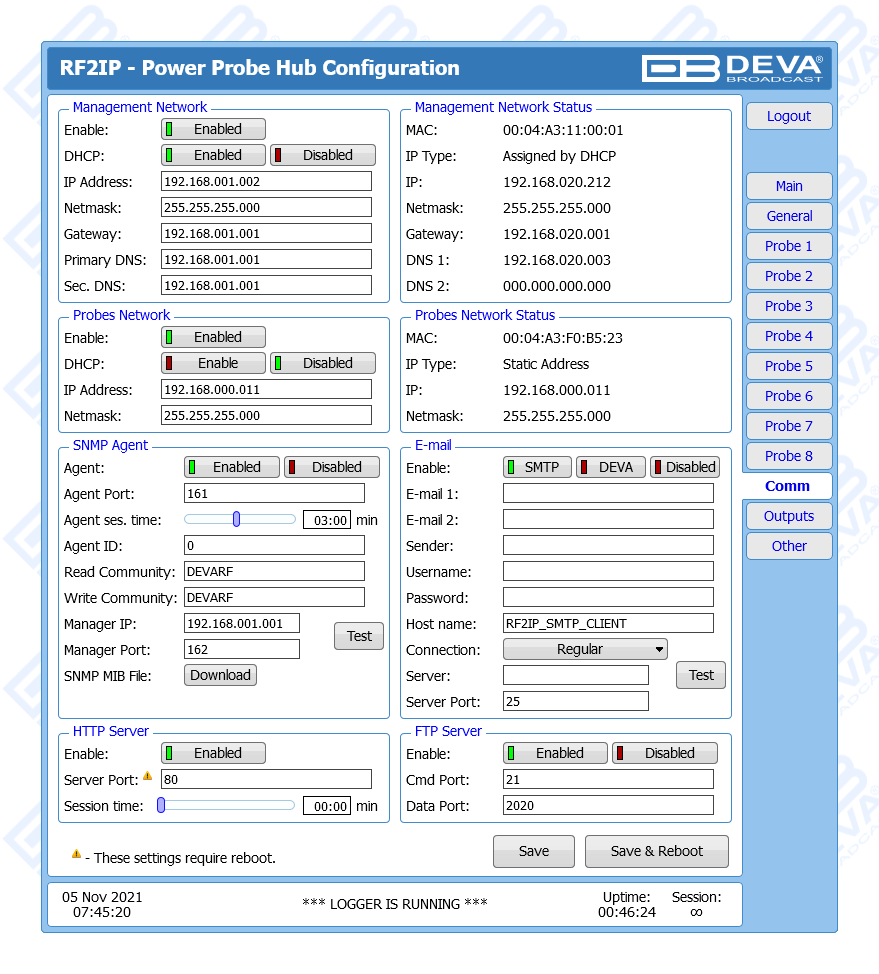Screen dimensions: 879x974
Task: Enable DHCP for Management Network
Action: [214, 155]
